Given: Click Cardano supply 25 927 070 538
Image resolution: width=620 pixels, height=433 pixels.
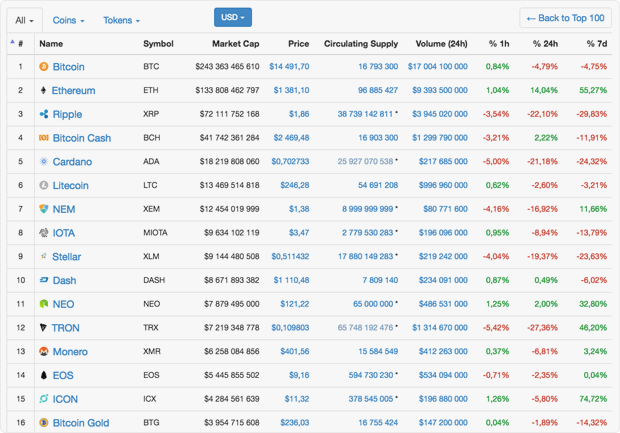Looking at the screenshot, I should (x=365, y=161).
